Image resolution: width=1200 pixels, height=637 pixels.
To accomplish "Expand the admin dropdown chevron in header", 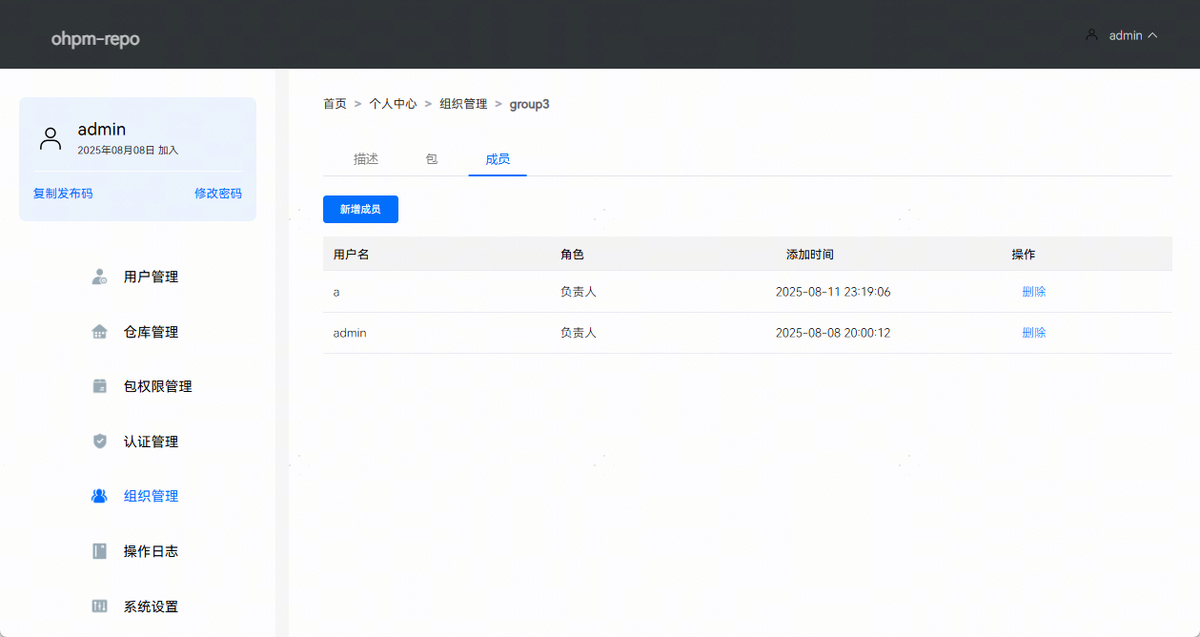I will (1153, 35).
